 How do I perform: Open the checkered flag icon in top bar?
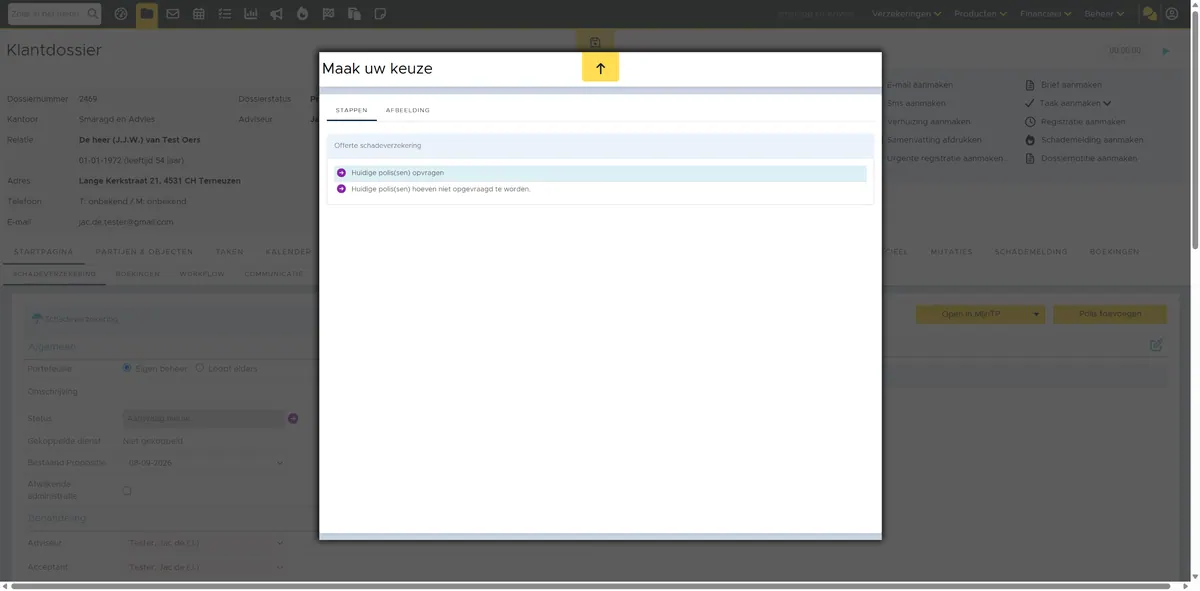point(328,14)
